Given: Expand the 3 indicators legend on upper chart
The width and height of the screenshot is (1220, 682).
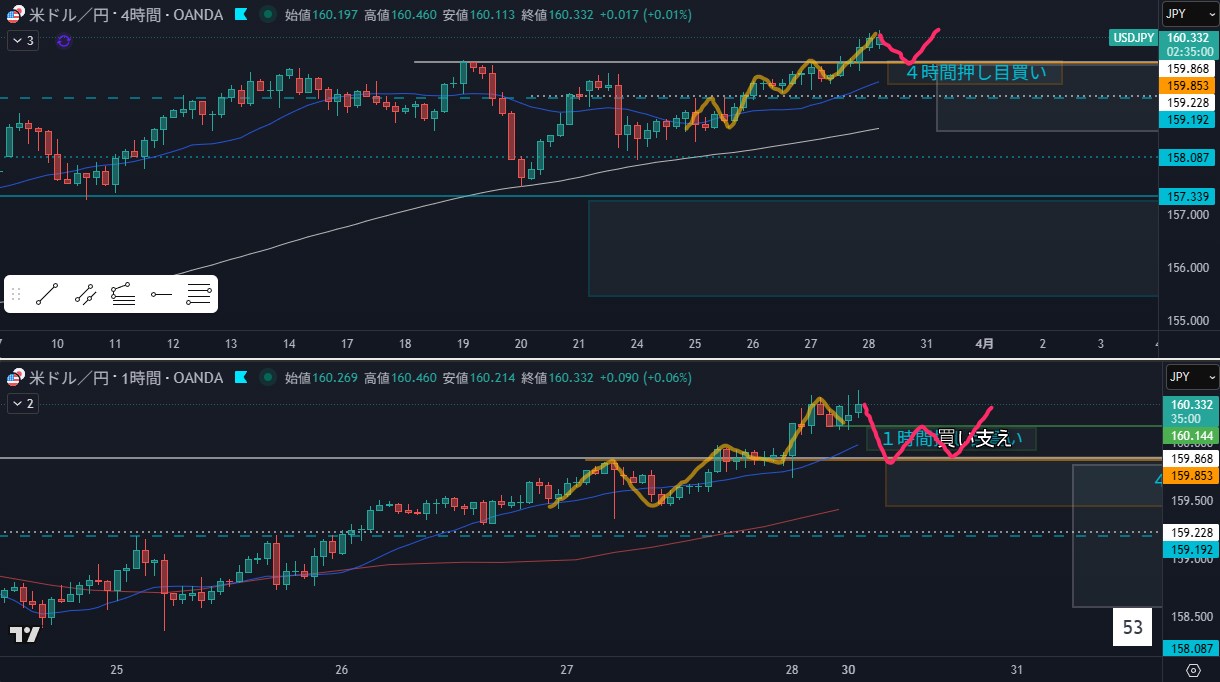Looking at the screenshot, I should point(22,41).
